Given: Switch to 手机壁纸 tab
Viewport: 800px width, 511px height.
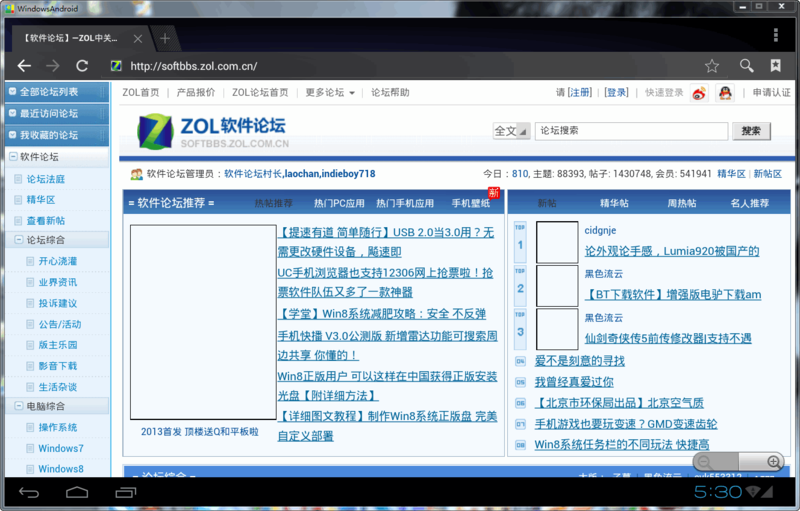Looking at the screenshot, I should point(471,203).
